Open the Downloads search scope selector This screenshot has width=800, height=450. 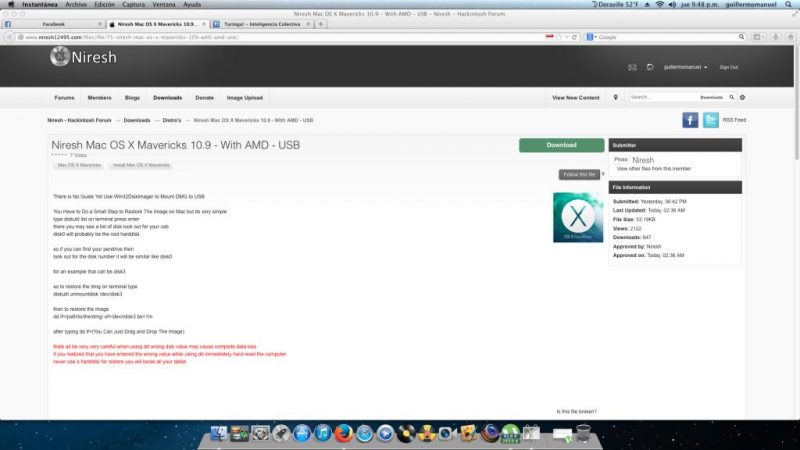(x=711, y=97)
